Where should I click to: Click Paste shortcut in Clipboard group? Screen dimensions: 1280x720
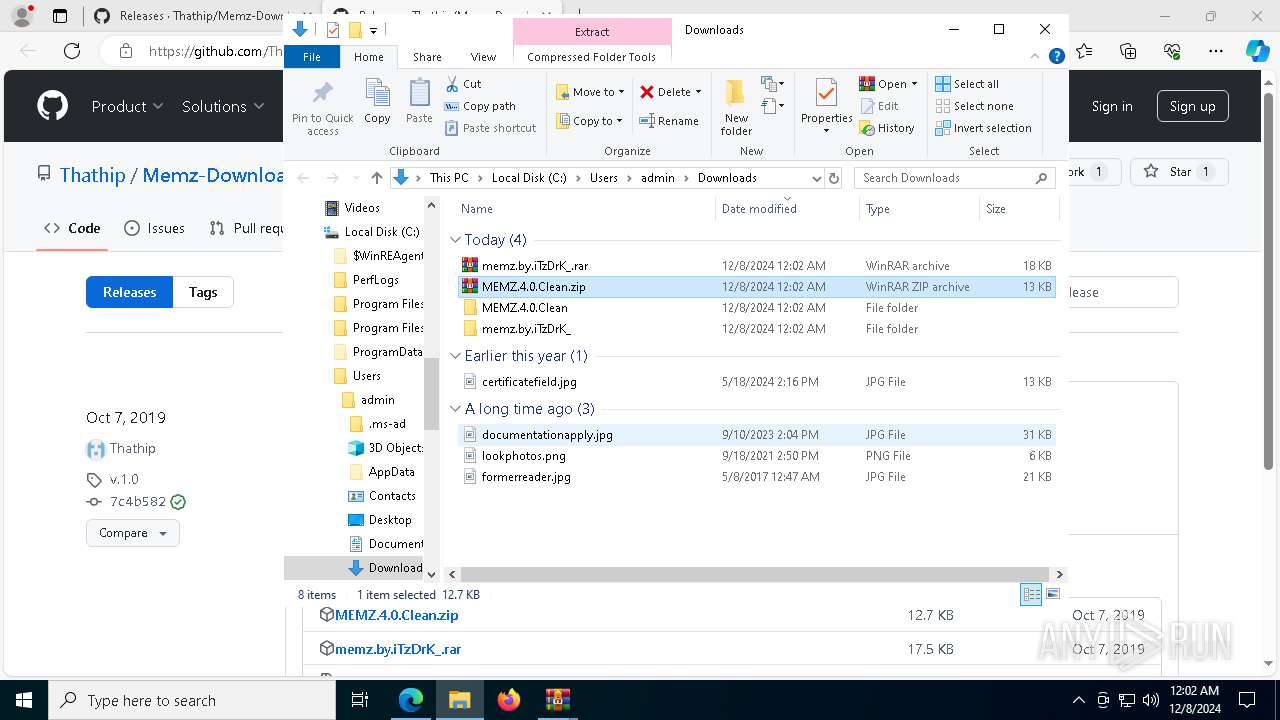click(x=491, y=128)
